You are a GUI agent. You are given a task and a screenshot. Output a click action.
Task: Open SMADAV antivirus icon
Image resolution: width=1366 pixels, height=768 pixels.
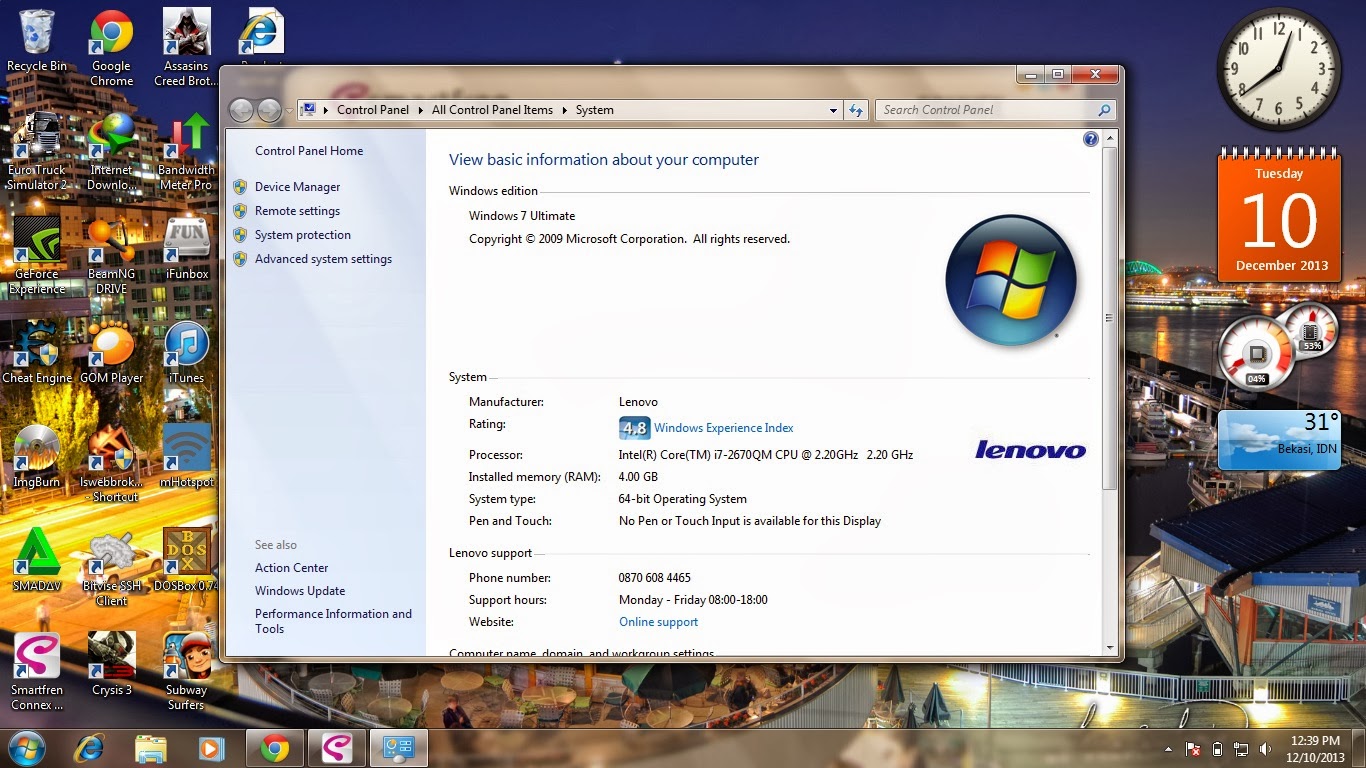(37, 560)
